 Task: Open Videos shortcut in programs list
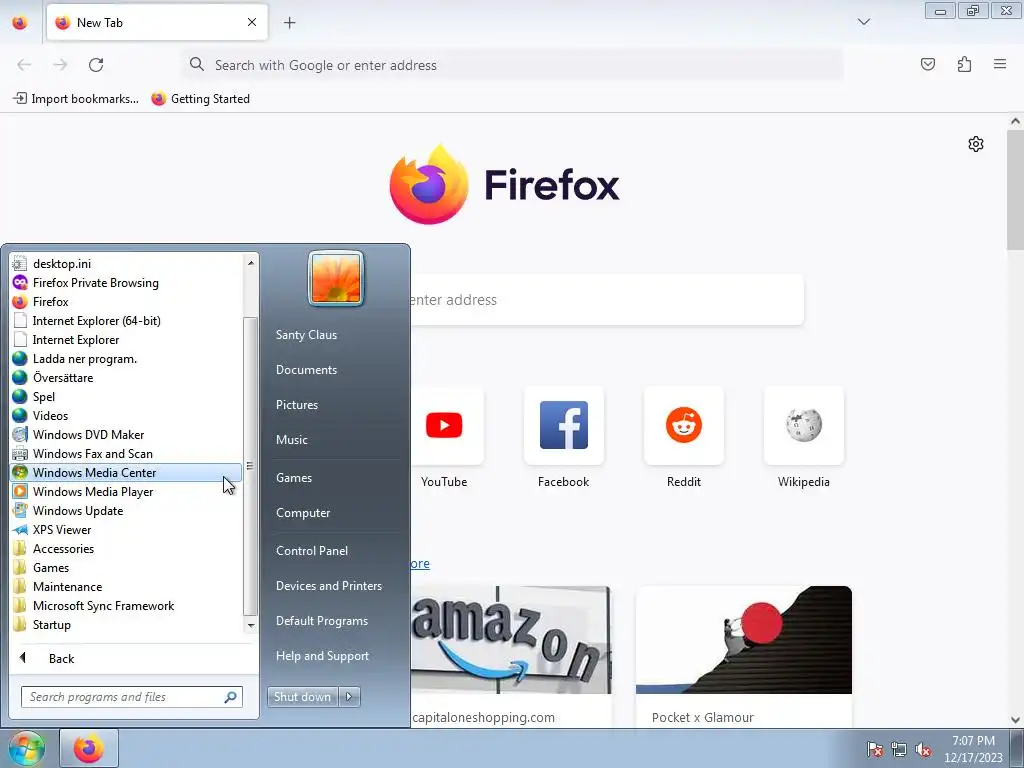pos(125,415)
